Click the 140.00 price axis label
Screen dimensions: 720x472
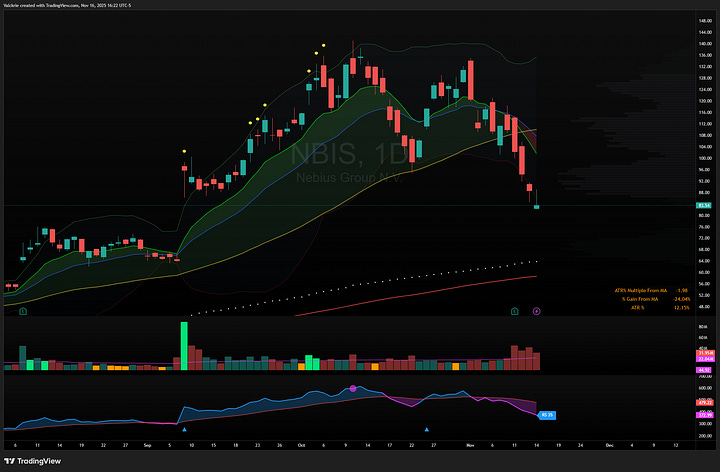[x=705, y=44]
